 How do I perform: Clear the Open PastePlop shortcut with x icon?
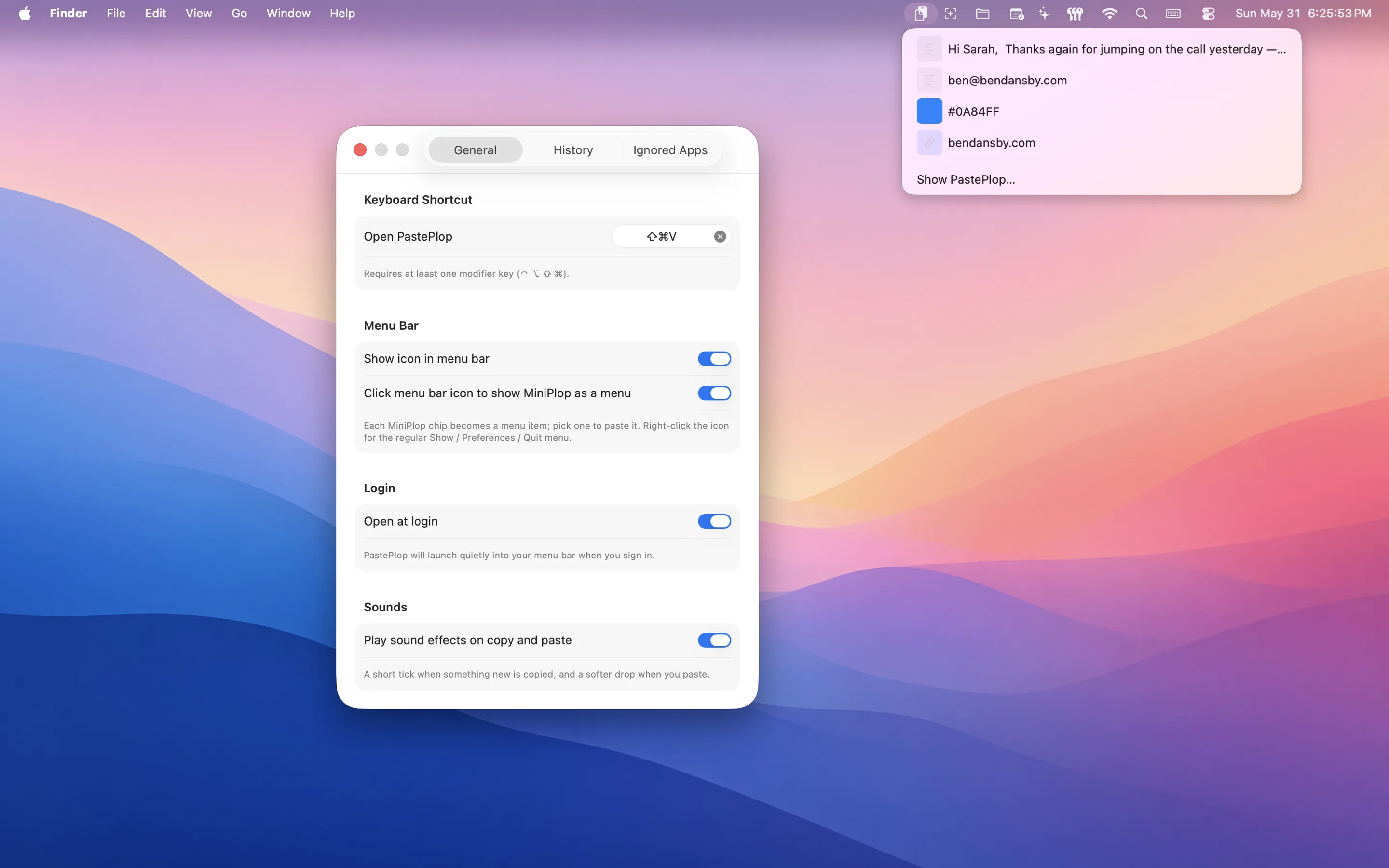coord(720,236)
